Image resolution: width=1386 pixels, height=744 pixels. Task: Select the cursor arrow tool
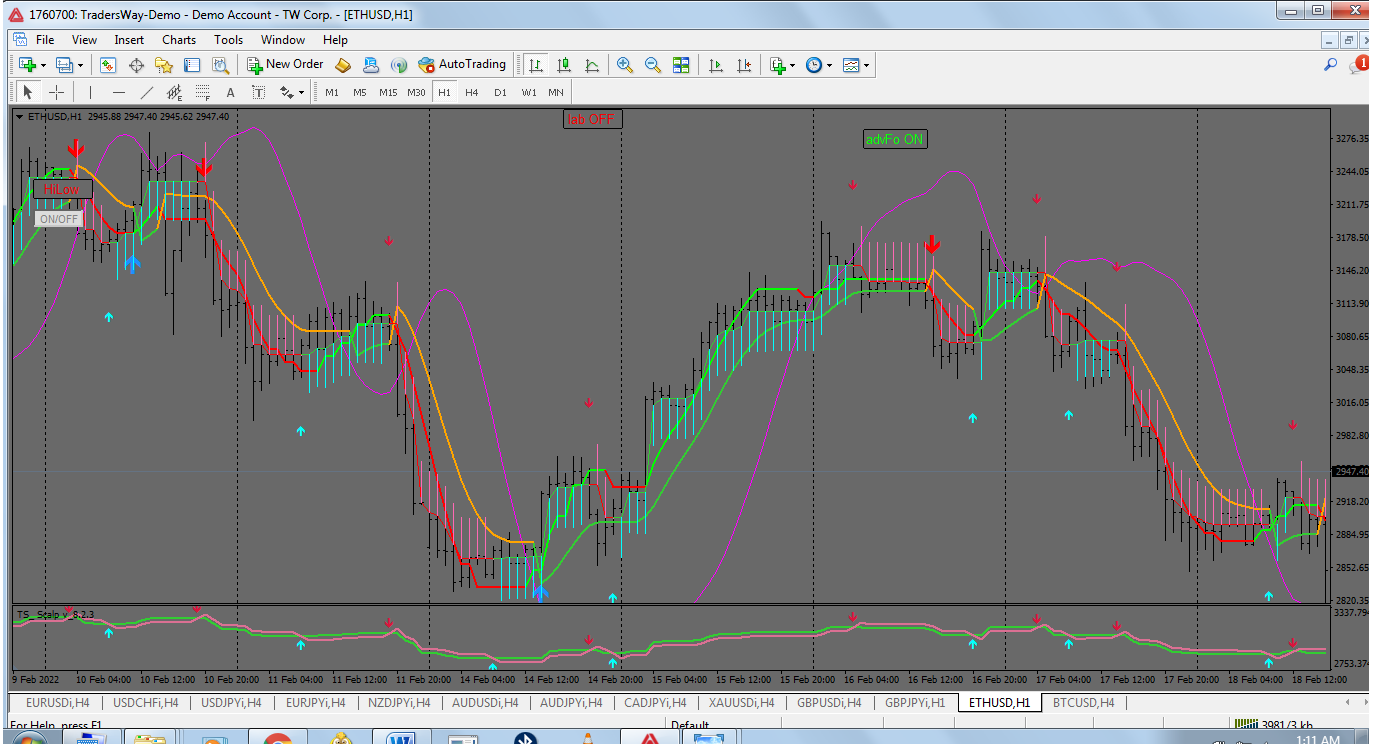28,92
